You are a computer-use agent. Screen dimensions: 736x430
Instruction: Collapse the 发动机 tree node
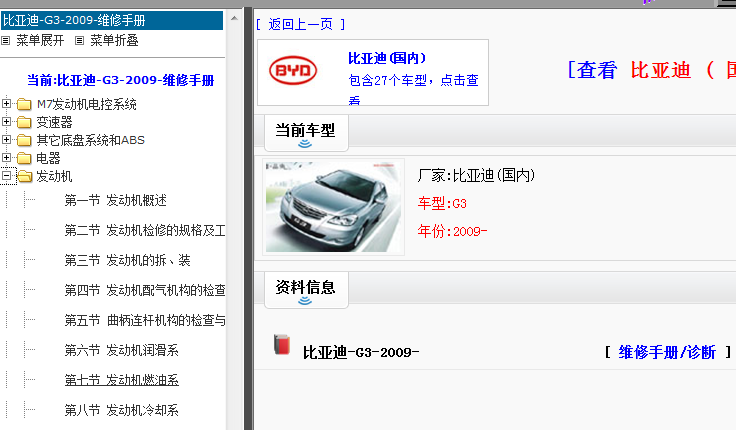7,176
